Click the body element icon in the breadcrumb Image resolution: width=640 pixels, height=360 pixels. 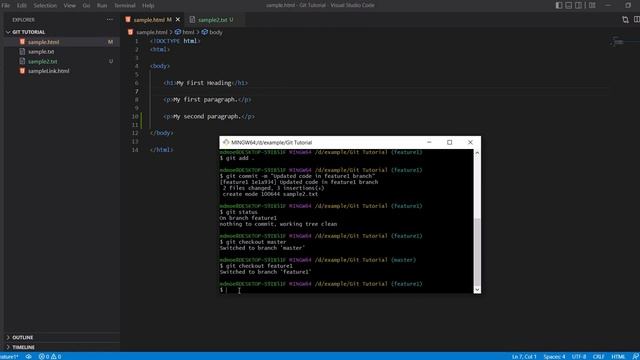[204, 32]
